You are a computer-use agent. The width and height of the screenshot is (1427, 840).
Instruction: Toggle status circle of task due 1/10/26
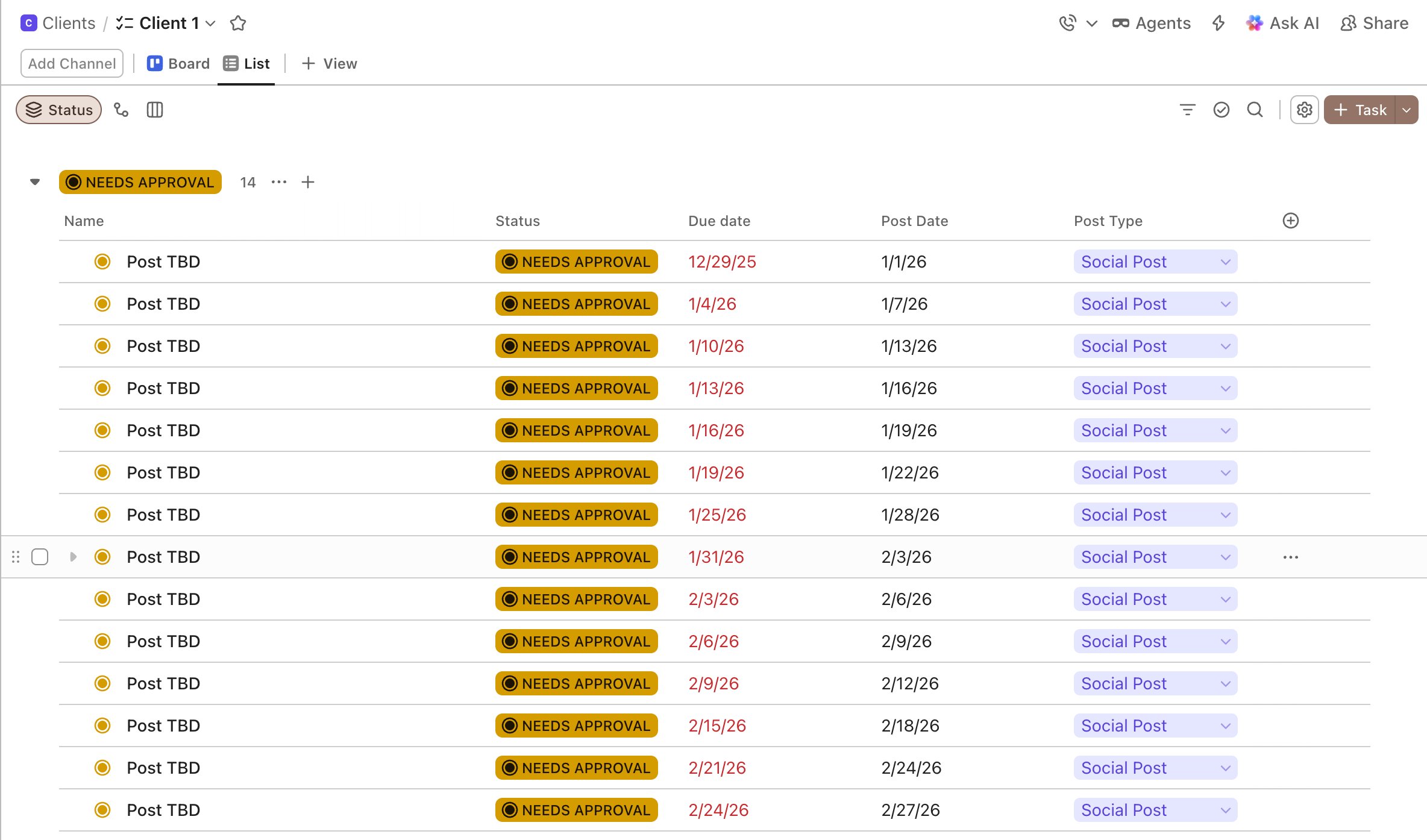(x=102, y=346)
